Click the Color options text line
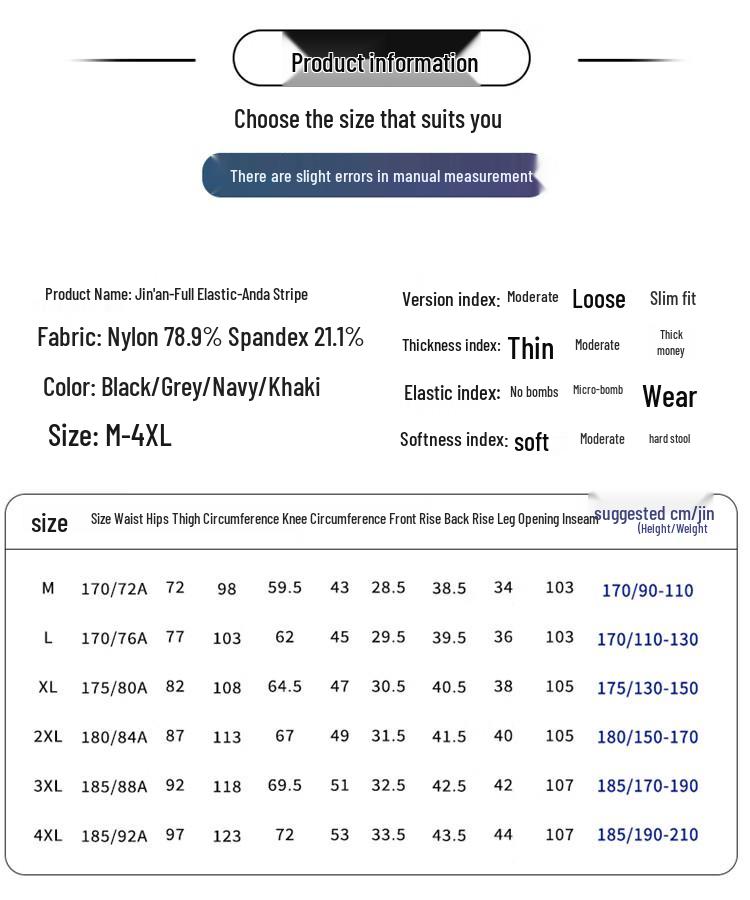 pos(181,387)
